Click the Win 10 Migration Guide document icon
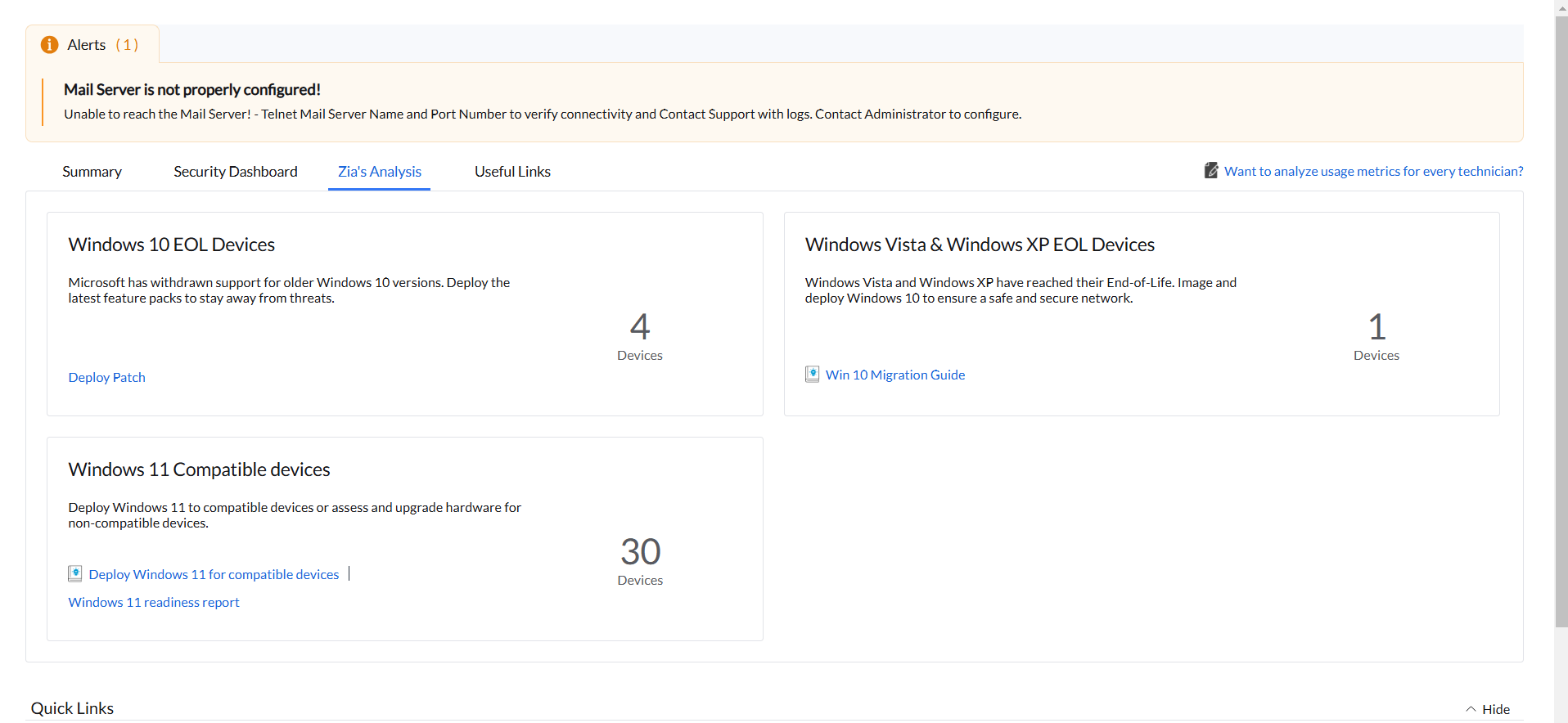Image resolution: width=1568 pixels, height=723 pixels. click(x=812, y=374)
